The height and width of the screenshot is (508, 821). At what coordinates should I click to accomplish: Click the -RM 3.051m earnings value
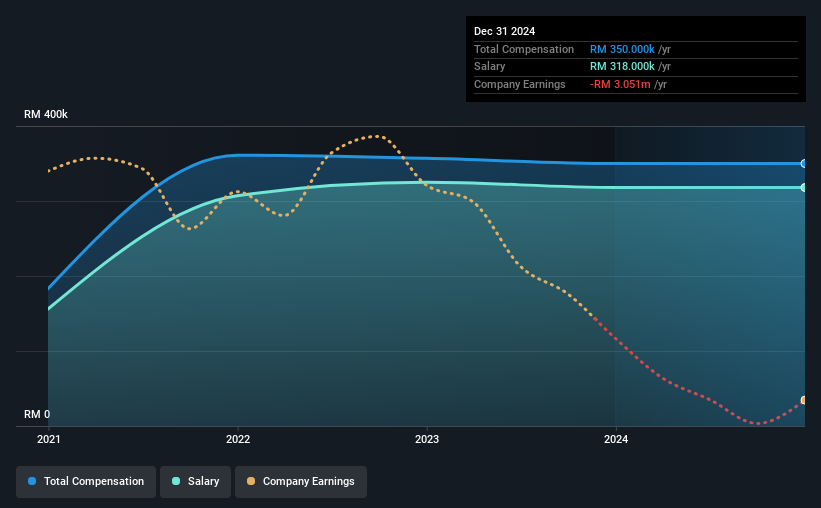click(x=620, y=84)
